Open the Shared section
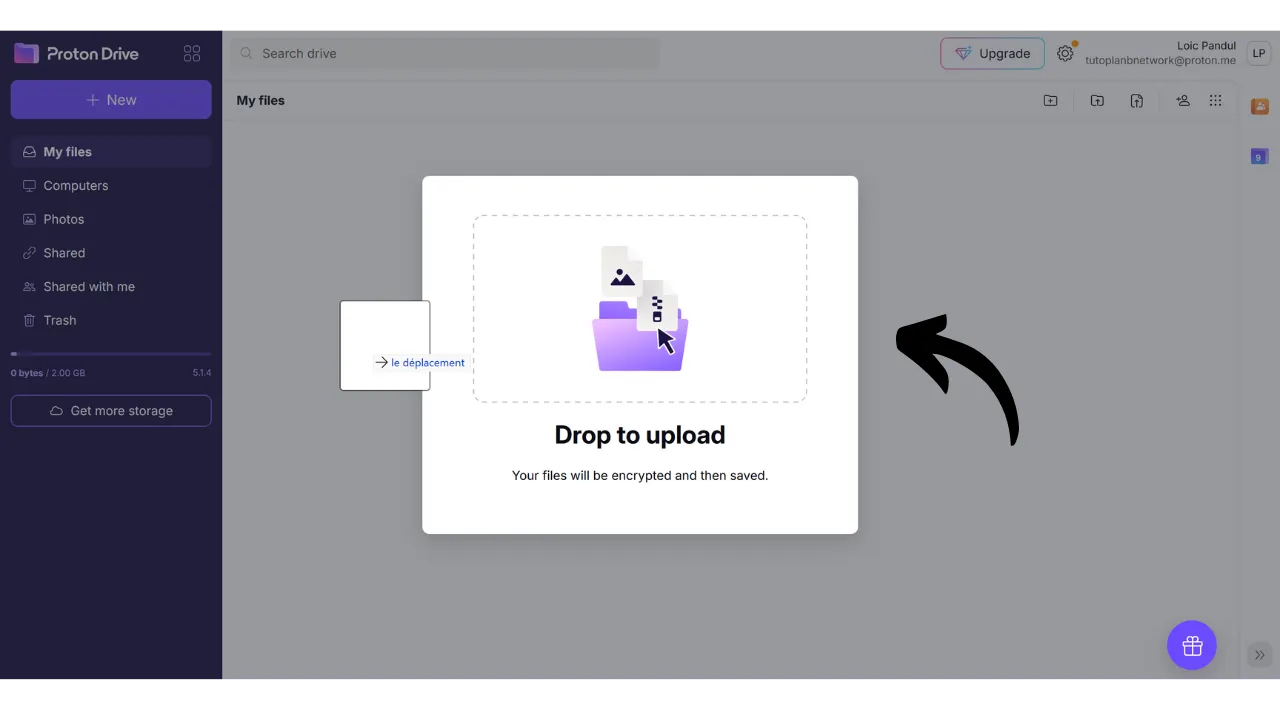Image resolution: width=1280 pixels, height=710 pixels. coord(111,253)
